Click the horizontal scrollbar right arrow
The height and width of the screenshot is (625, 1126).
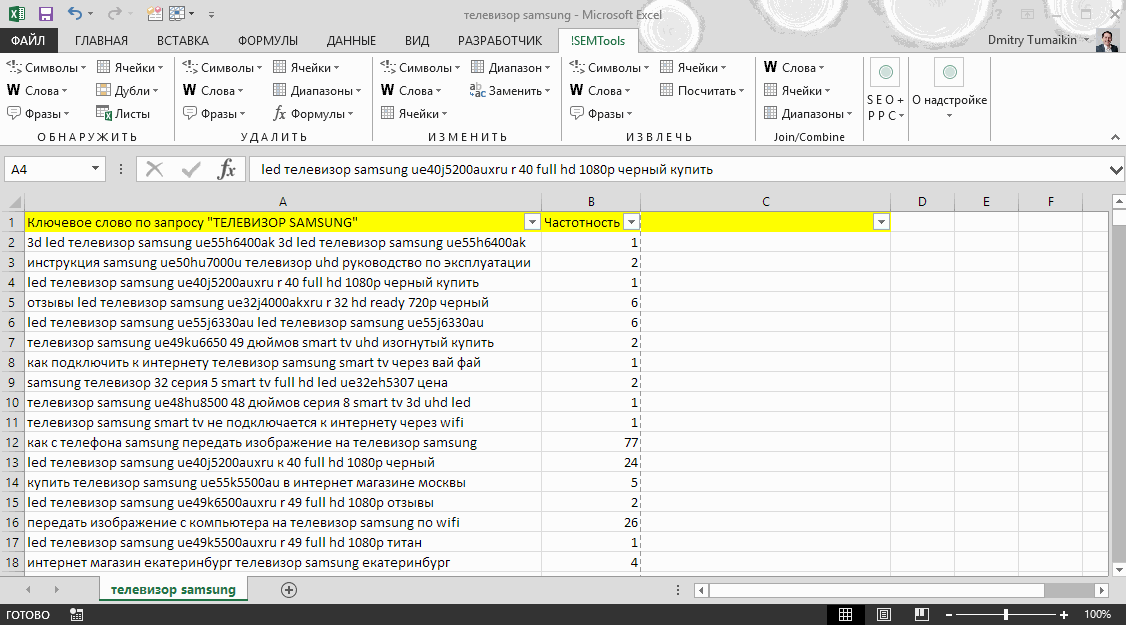coord(1101,590)
